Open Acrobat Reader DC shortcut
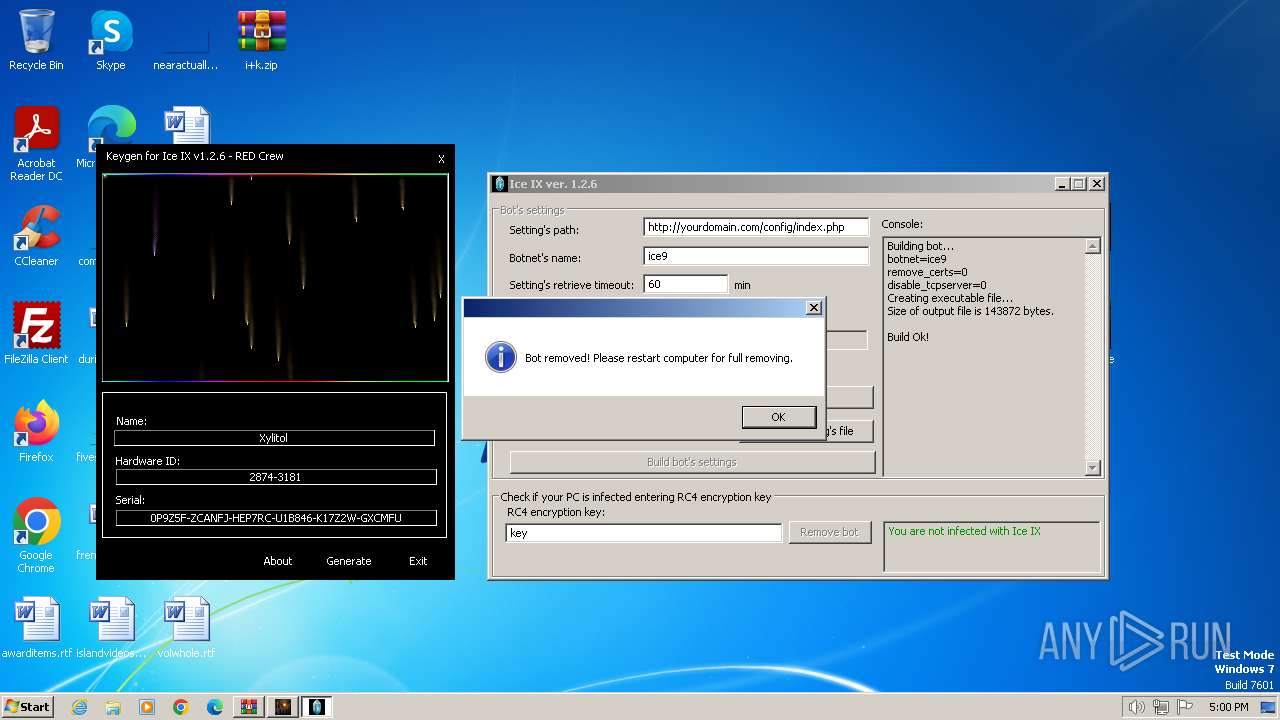The height and width of the screenshot is (720, 1280). coord(36,144)
